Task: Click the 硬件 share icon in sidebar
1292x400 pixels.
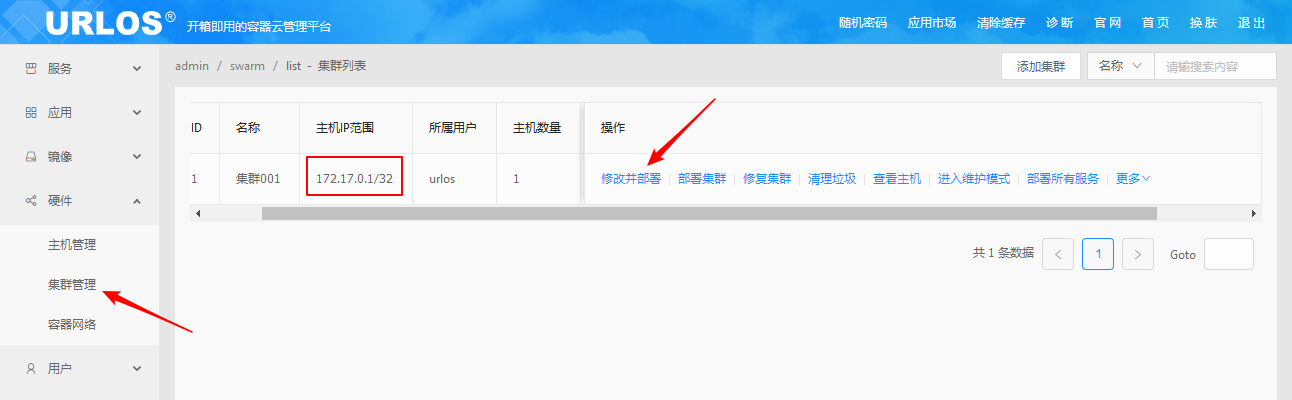Action: coord(30,201)
